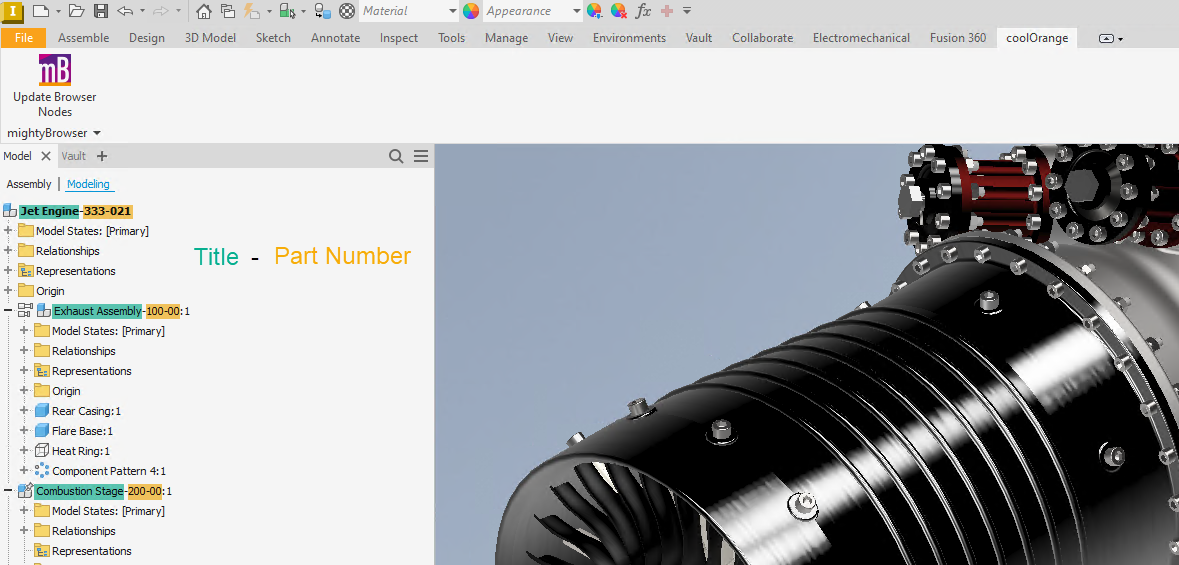Switch to the Design ribbon tab
1179x565 pixels.
click(147, 38)
